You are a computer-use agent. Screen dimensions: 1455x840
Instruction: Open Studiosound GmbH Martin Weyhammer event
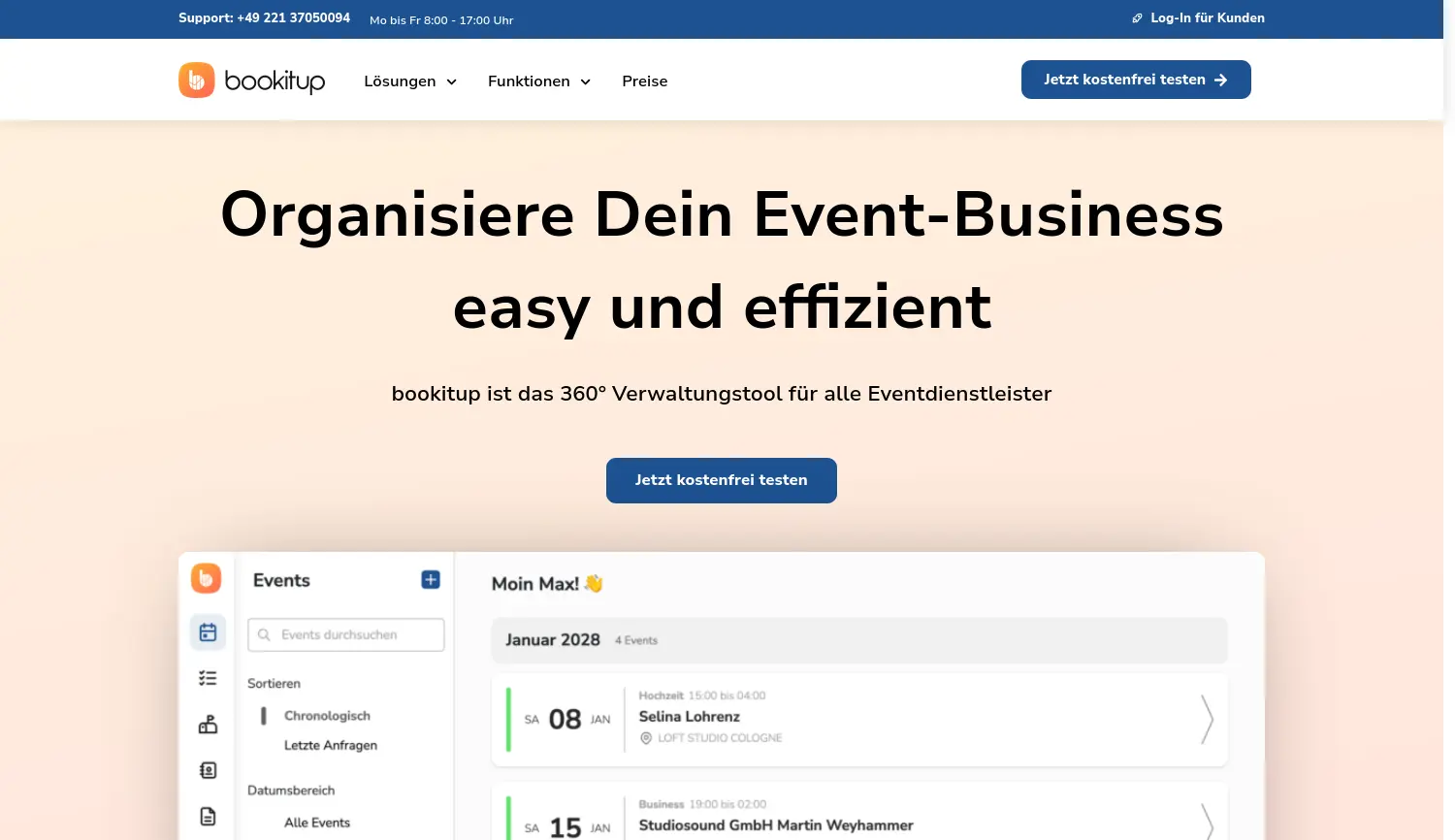tap(859, 811)
